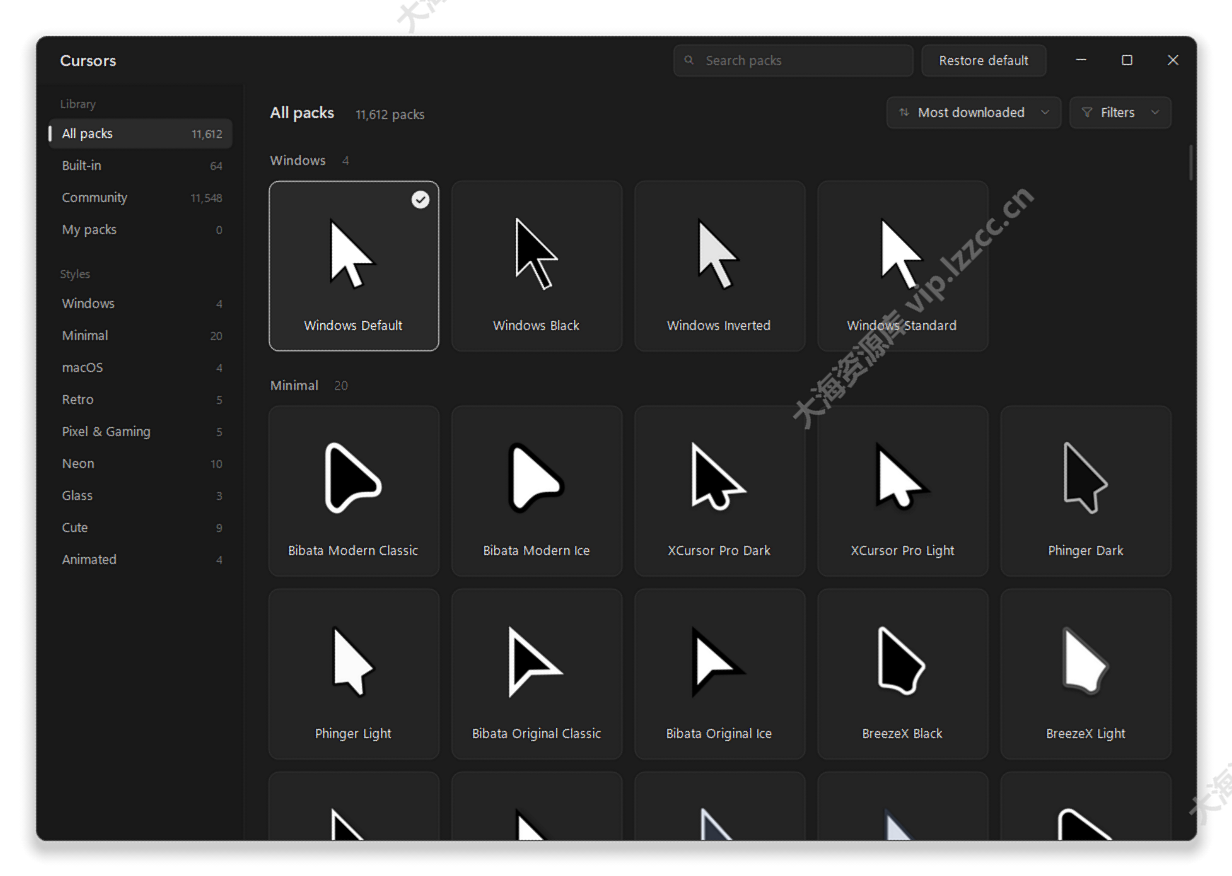Minimize the Cursors window

[1081, 60]
